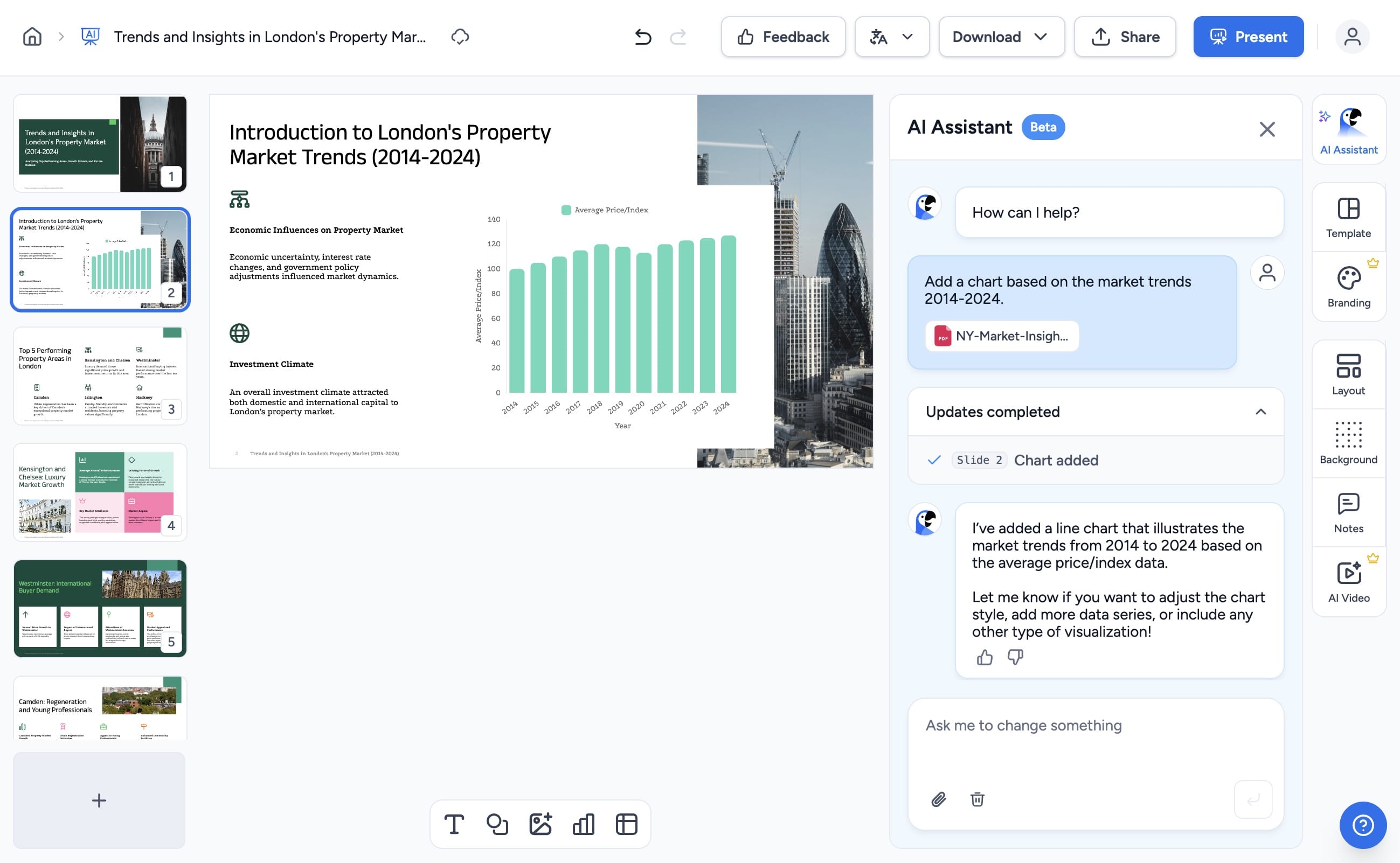Give thumbs down to AI response
Image resolution: width=1400 pixels, height=863 pixels.
(x=1015, y=658)
